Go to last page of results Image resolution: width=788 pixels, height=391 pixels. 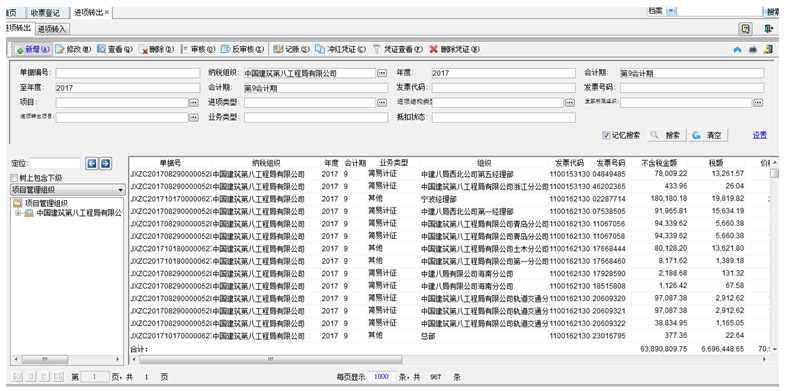coord(58,376)
